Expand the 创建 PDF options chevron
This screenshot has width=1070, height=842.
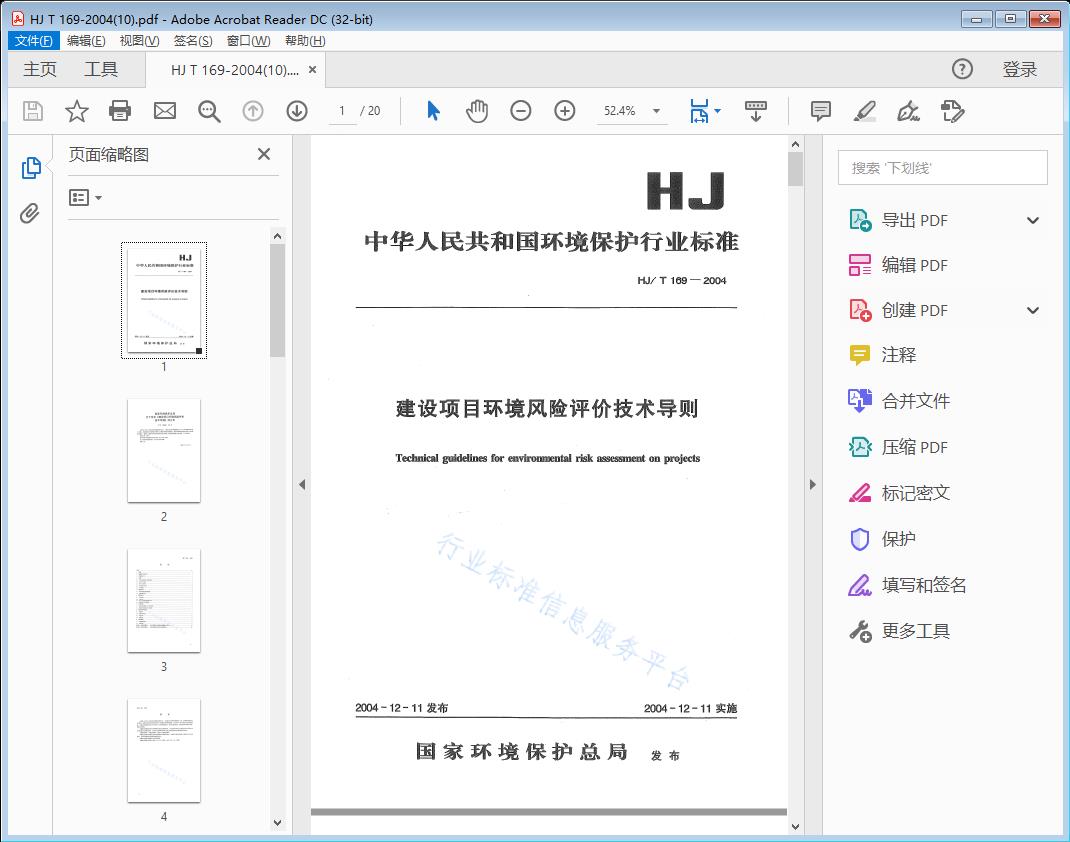(x=1032, y=310)
